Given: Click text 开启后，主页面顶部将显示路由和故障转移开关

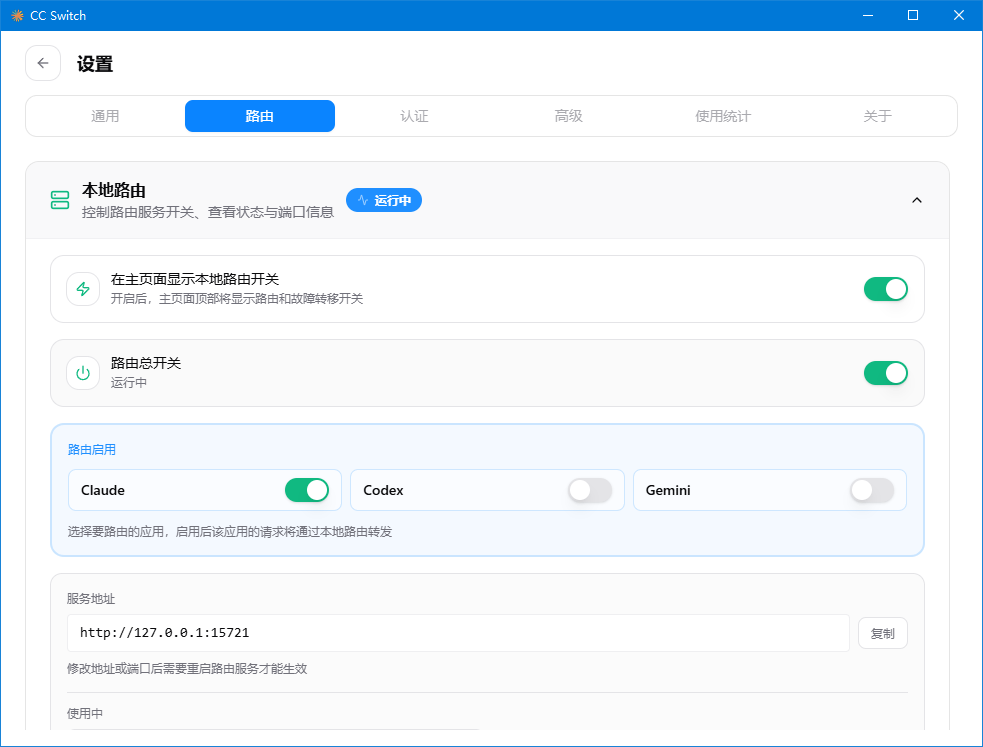Looking at the screenshot, I should pyautogui.click(x=237, y=298).
